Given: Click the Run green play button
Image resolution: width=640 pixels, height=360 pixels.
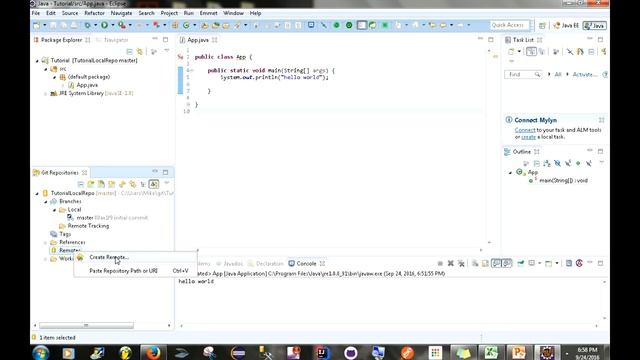Looking at the screenshot, I should 104,25.
